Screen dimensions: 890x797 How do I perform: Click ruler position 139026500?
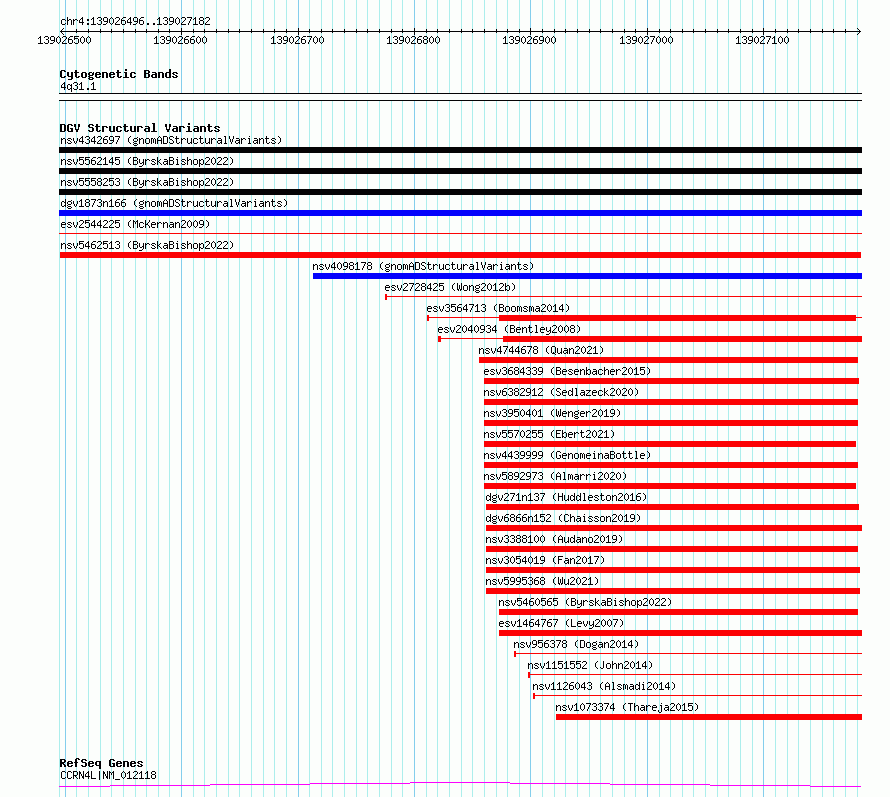pos(64,40)
